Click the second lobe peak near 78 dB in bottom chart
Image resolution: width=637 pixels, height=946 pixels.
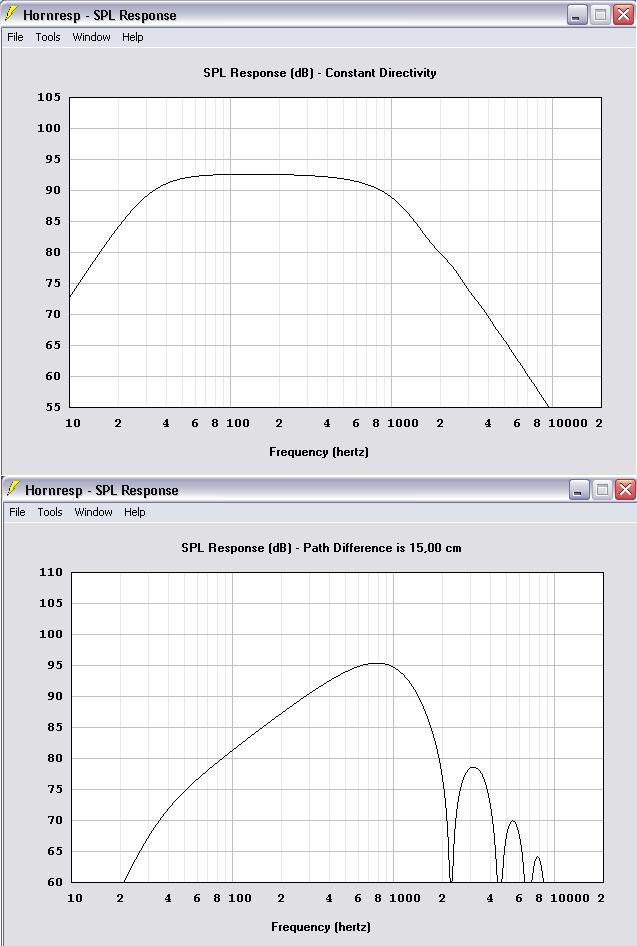(x=474, y=767)
